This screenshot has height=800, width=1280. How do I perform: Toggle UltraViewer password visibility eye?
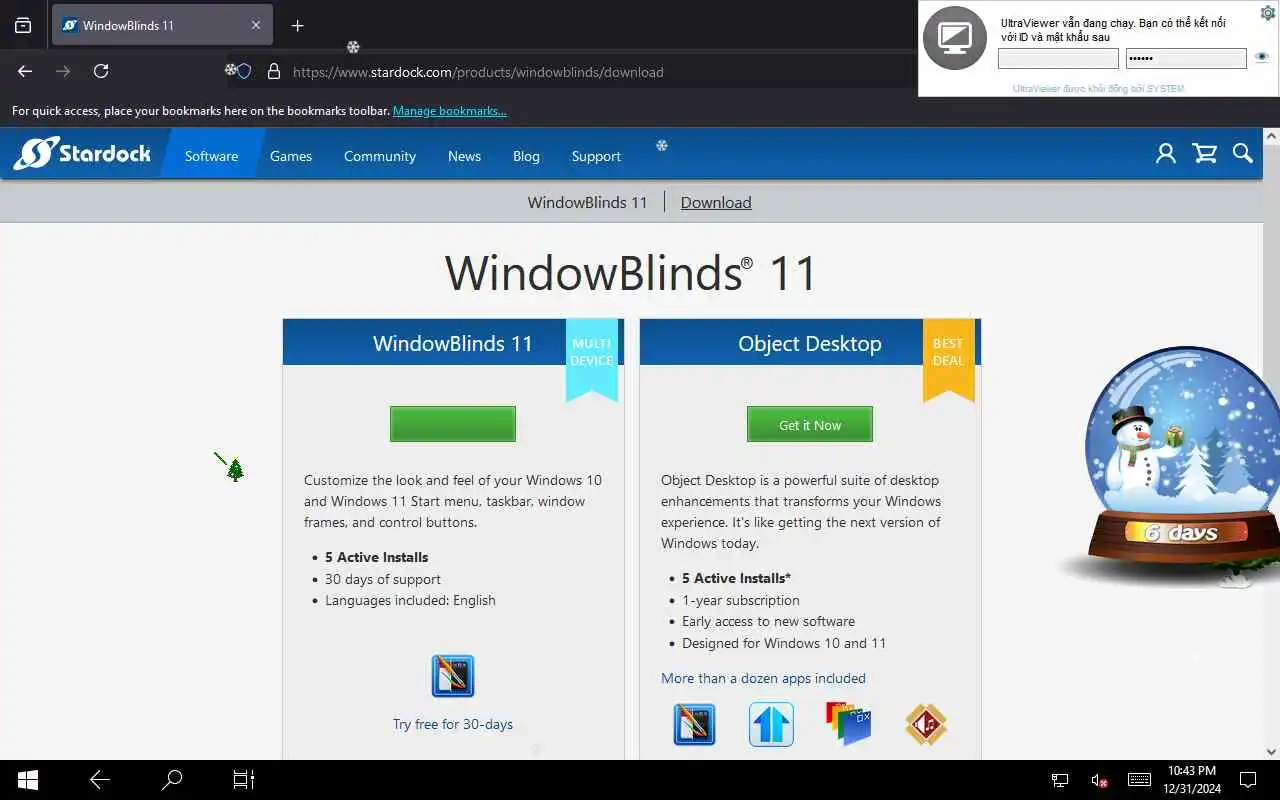pos(1262,58)
